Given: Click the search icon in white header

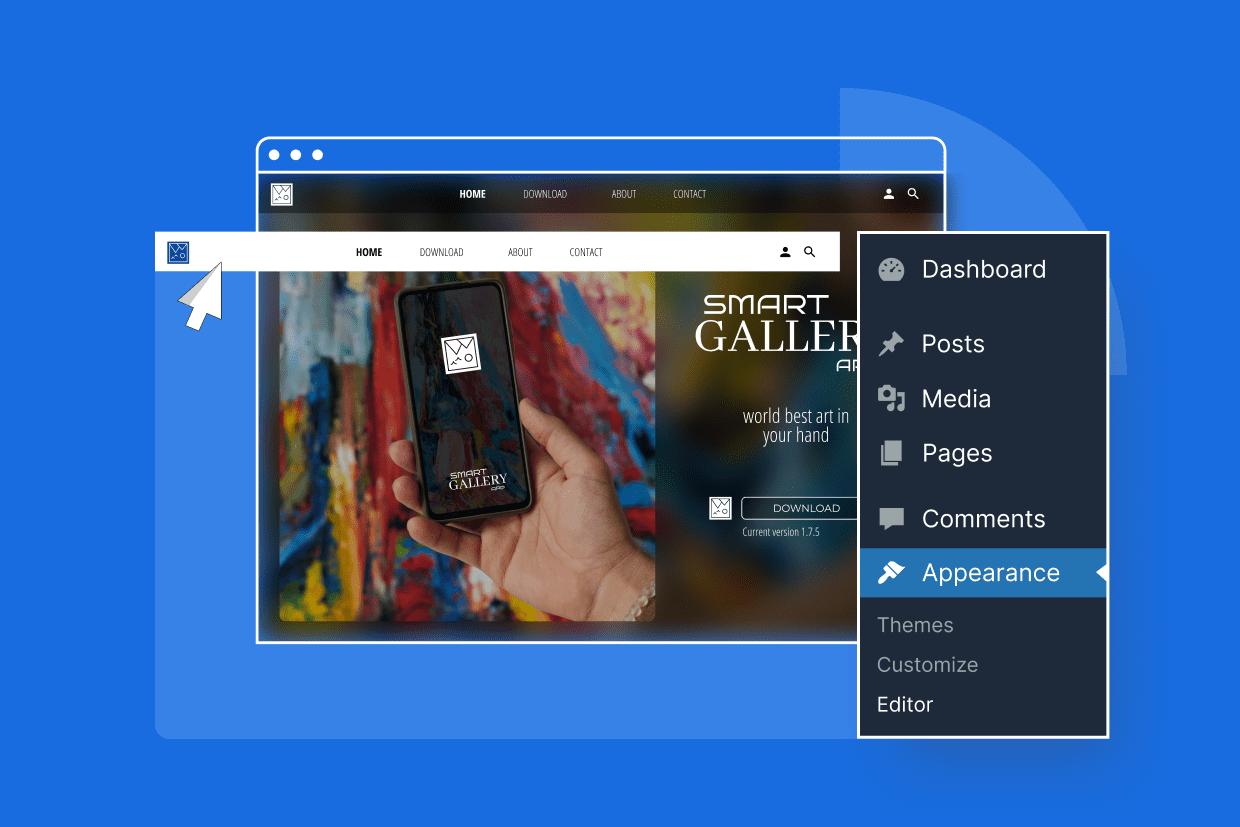Looking at the screenshot, I should pos(809,252).
